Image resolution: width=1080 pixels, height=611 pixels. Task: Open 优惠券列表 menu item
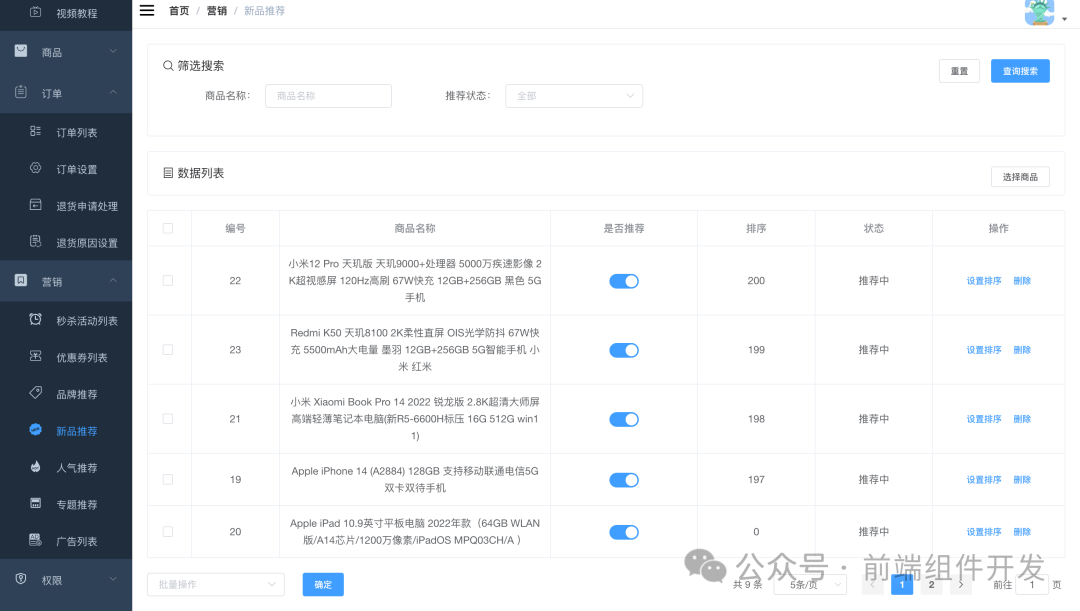(x=66, y=358)
